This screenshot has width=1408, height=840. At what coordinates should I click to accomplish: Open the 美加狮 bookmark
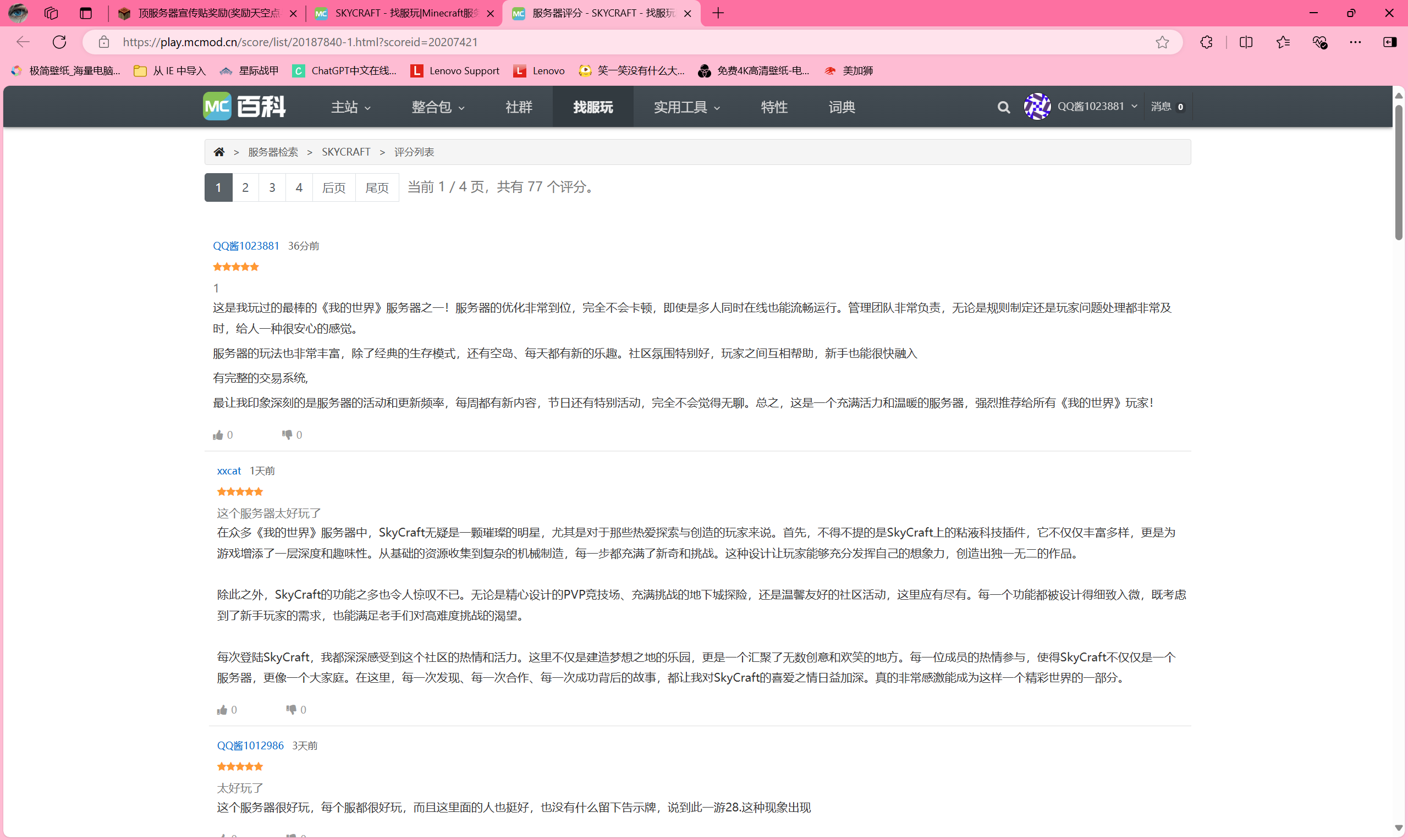pos(849,71)
